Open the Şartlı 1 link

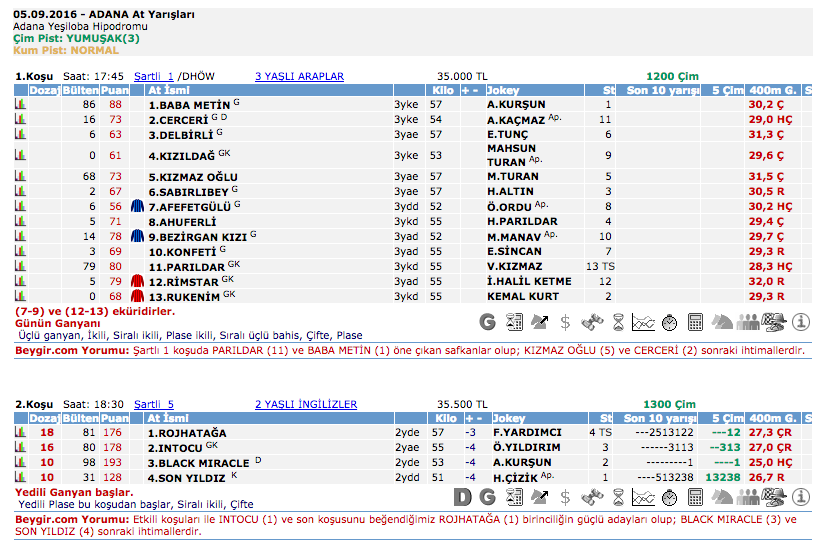154,76
